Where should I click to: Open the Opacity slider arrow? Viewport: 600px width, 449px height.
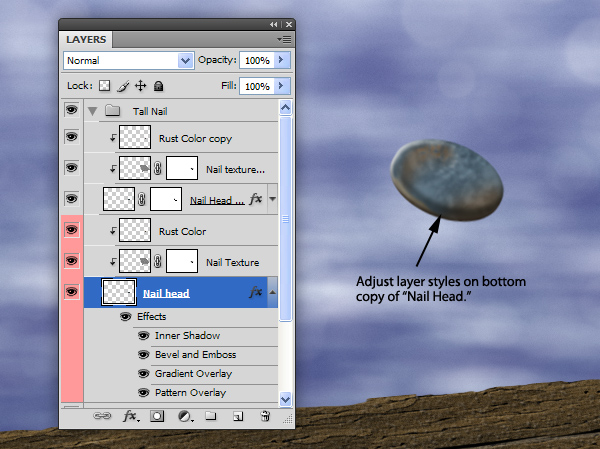pos(282,60)
